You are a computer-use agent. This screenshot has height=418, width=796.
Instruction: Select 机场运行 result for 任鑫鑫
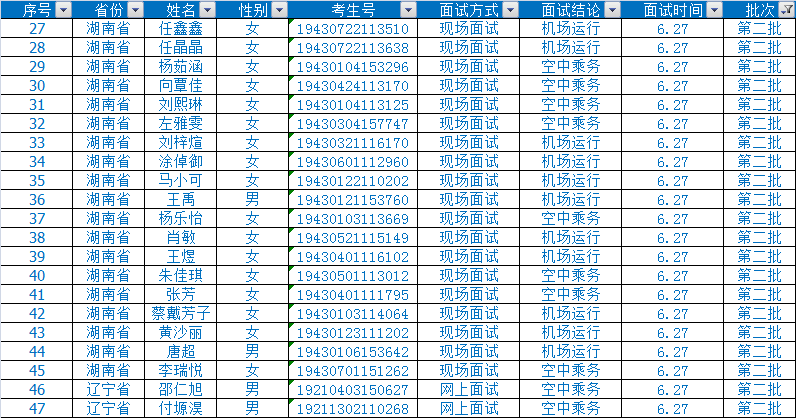click(x=570, y=28)
